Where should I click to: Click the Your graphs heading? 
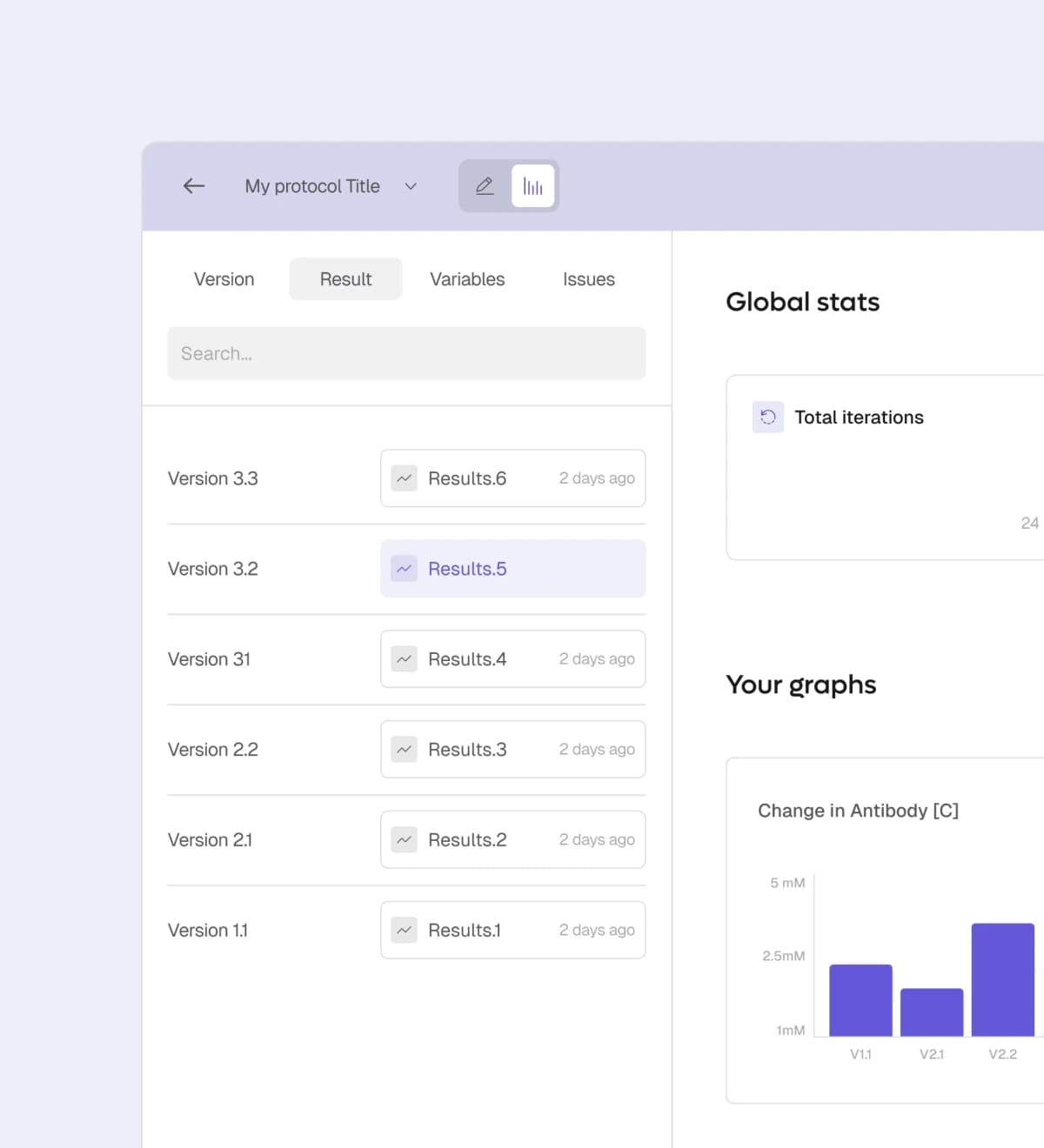coord(801,685)
